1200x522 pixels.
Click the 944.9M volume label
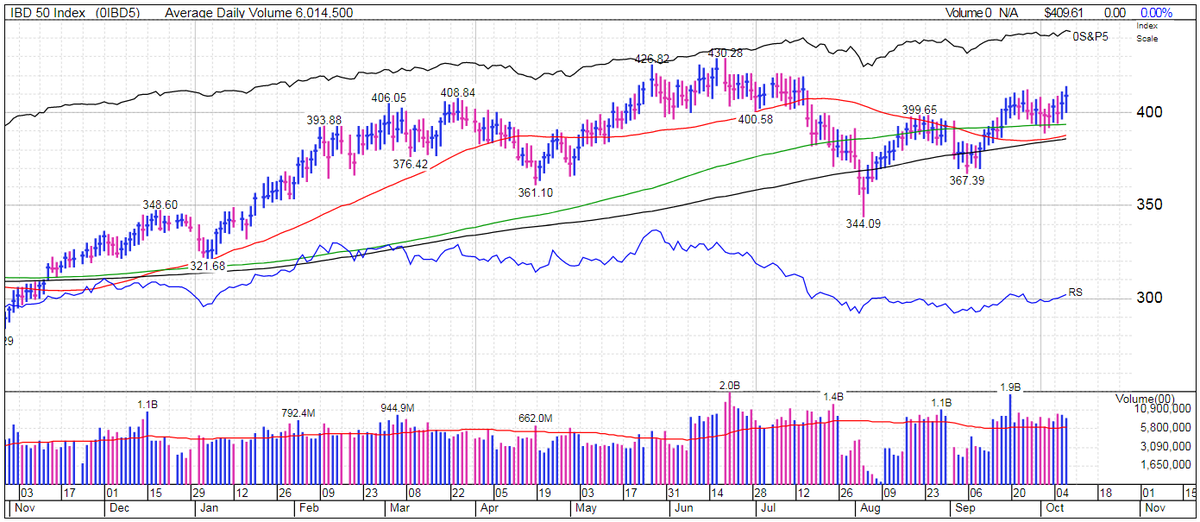(x=399, y=408)
